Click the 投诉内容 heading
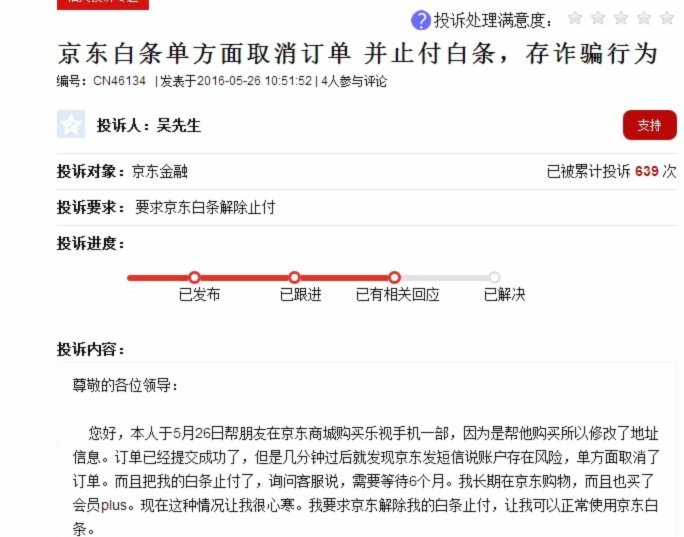 (x=90, y=349)
